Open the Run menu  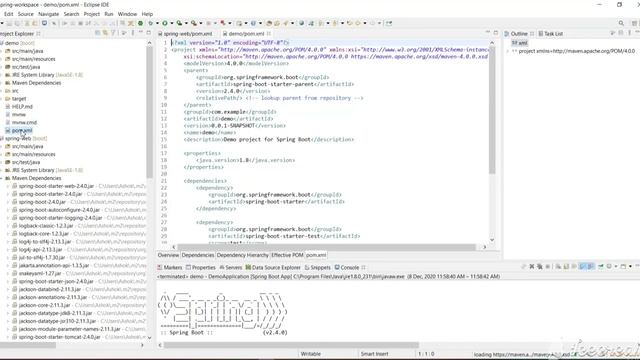click(109, 14)
